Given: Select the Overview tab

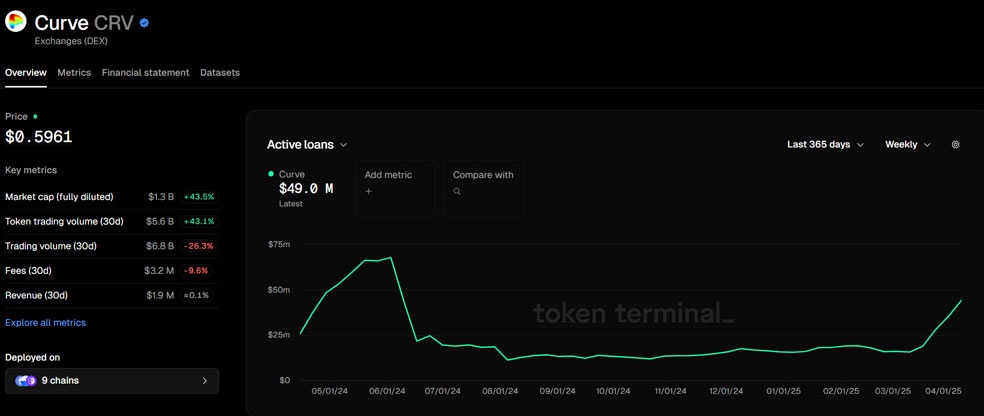Looking at the screenshot, I should click(26, 73).
